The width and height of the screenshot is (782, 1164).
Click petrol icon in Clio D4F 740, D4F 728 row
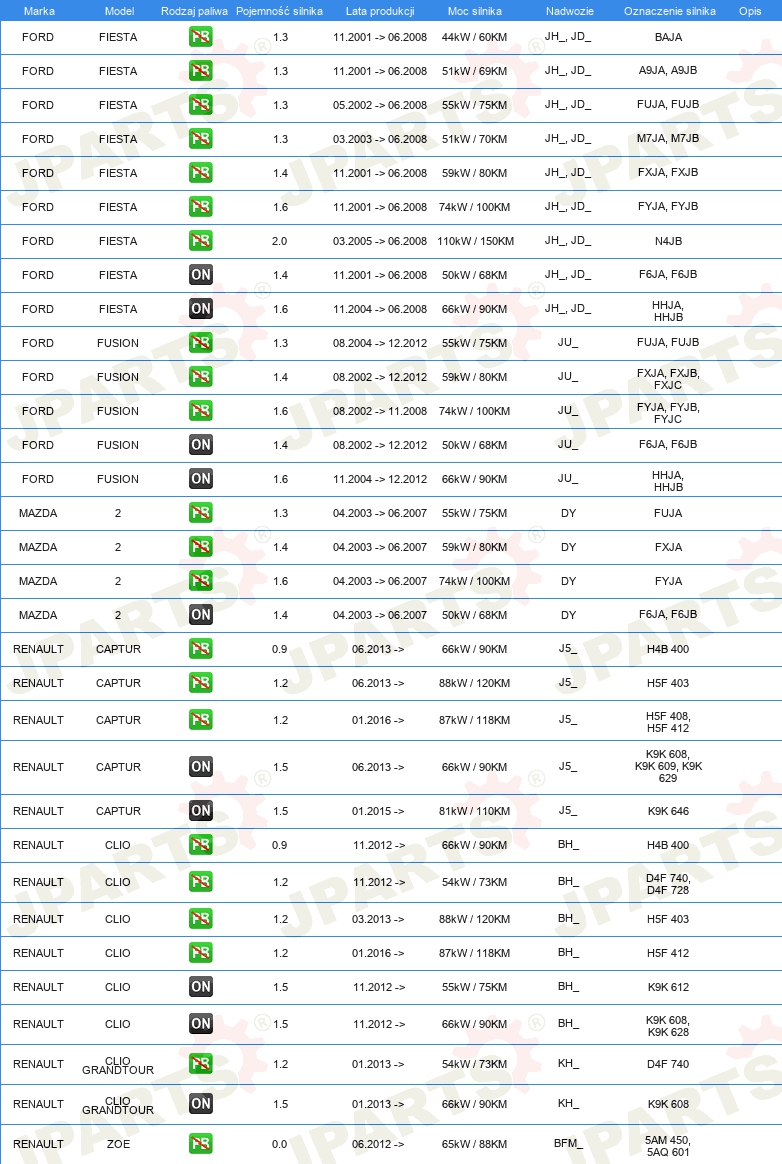pyautogui.click(x=201, y=882)
